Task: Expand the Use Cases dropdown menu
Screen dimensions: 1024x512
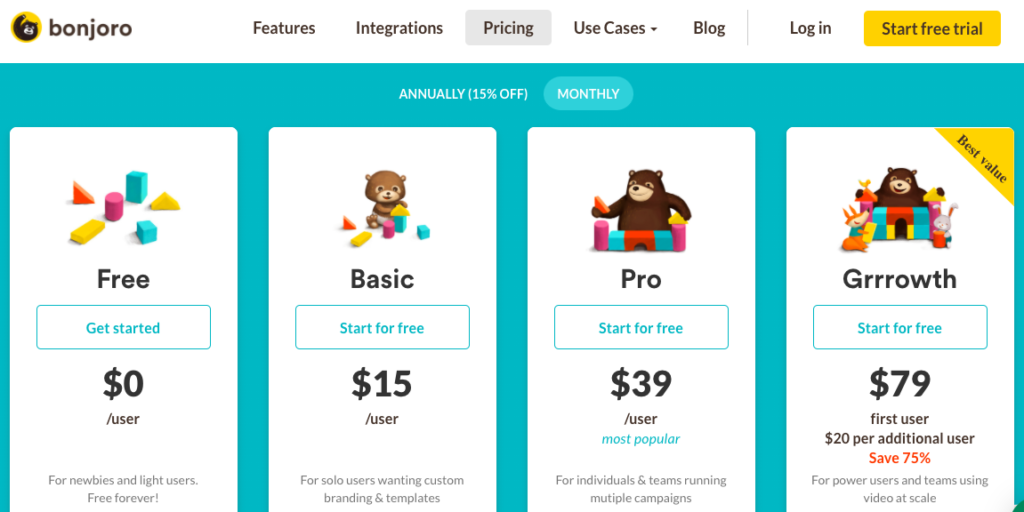Action: (615, 28)
